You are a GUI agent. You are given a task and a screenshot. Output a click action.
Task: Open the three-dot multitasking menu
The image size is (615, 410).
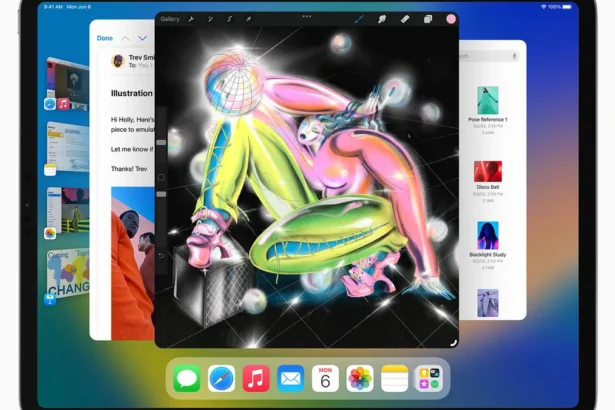[x=306, y=16]
